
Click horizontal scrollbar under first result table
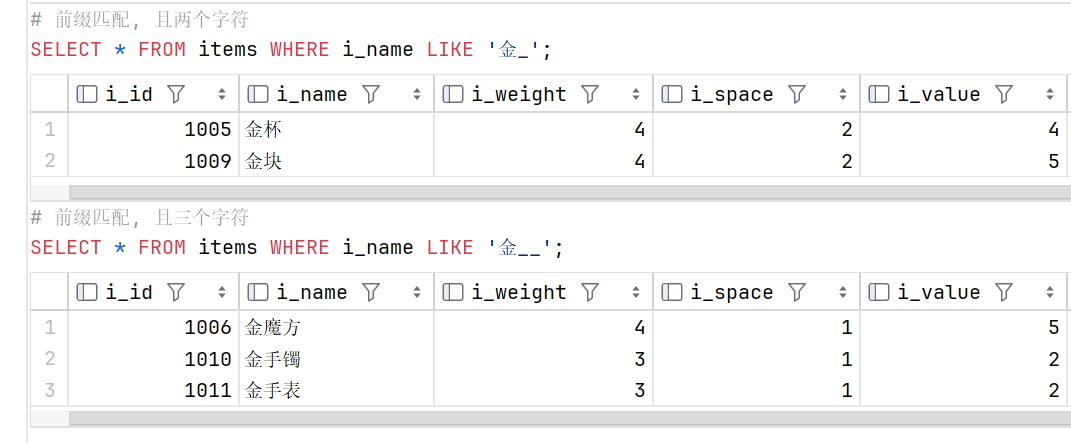[x=570, y=192]
